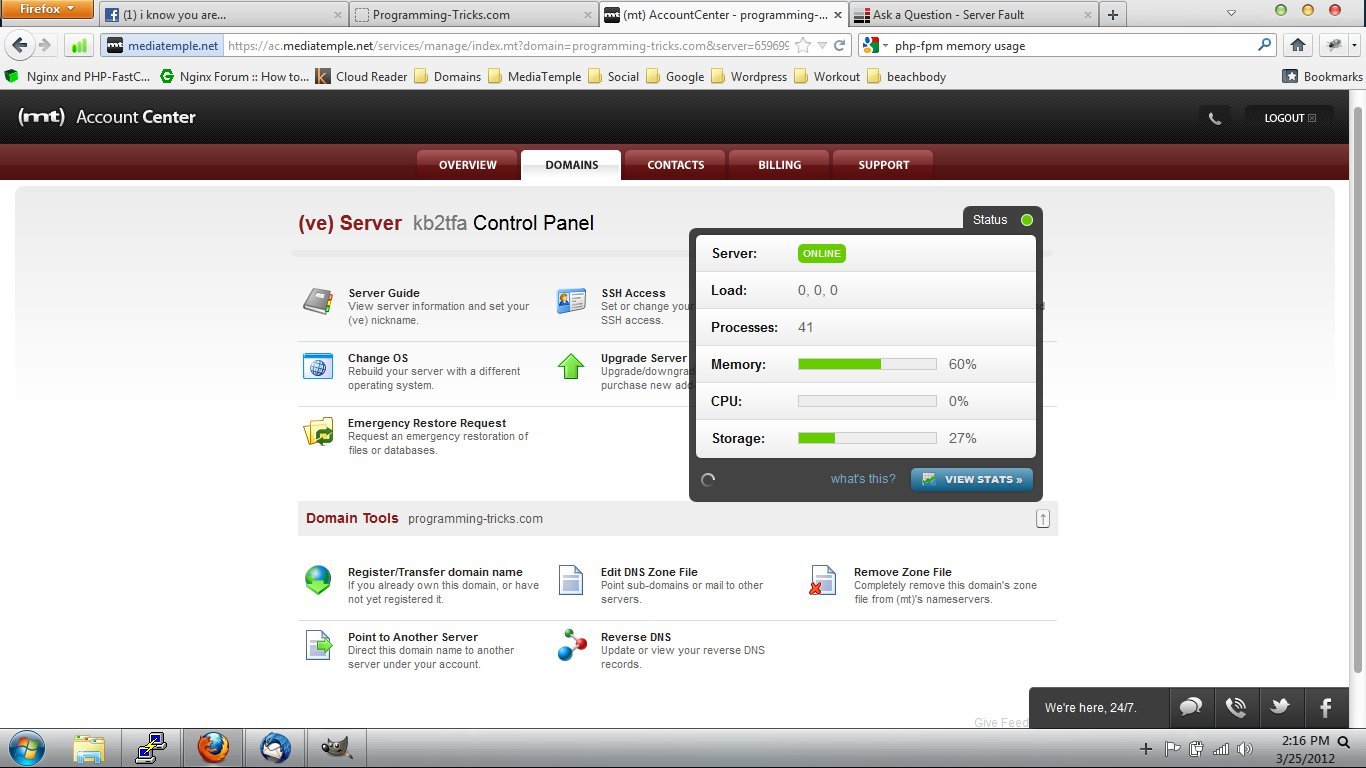Screen dimensions: 1366x768
Task: Click the "what's this?" link
Action: (862, 479)
